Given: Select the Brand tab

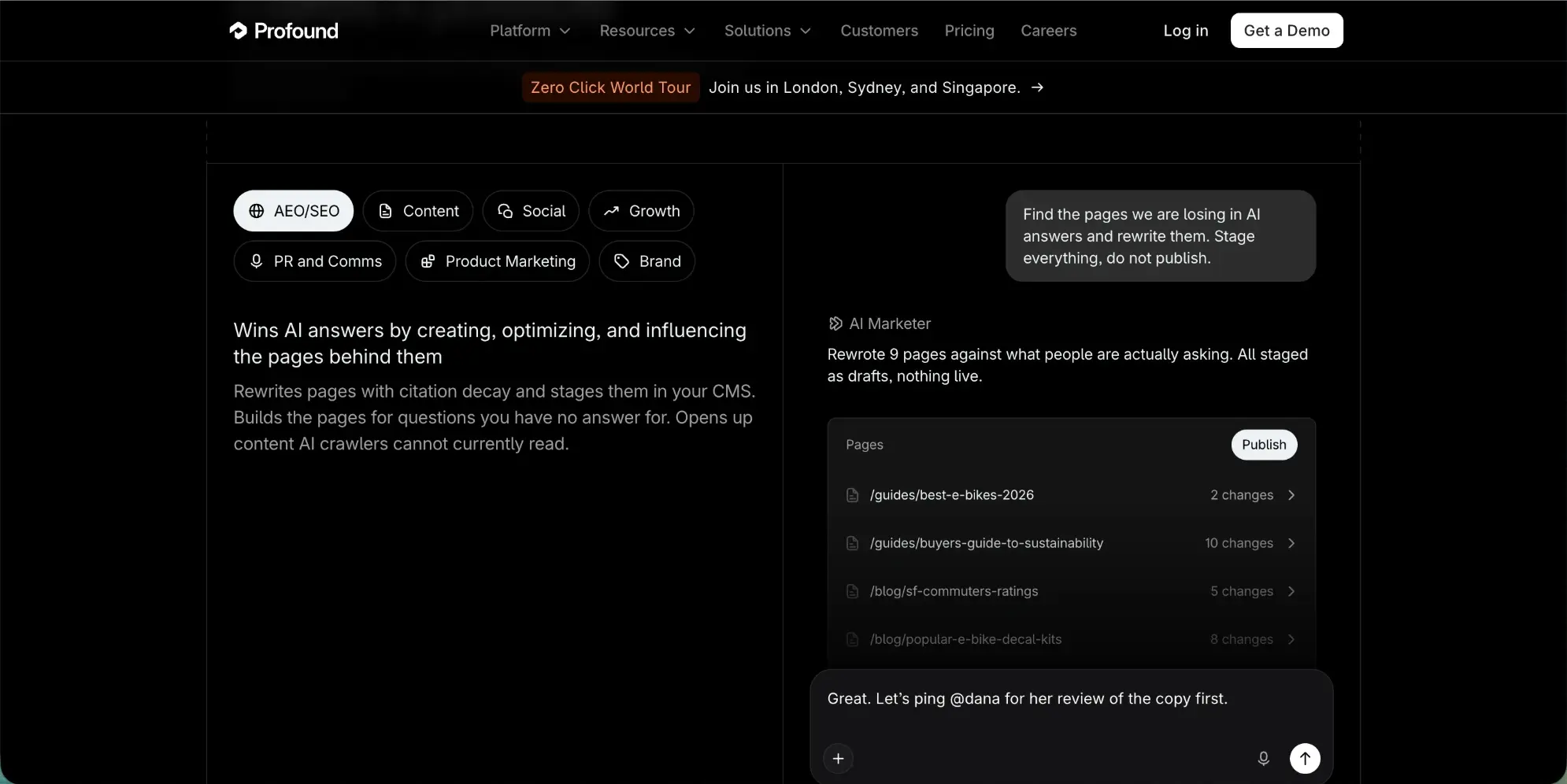Looking at the screenshot, I should click(646, 261).
